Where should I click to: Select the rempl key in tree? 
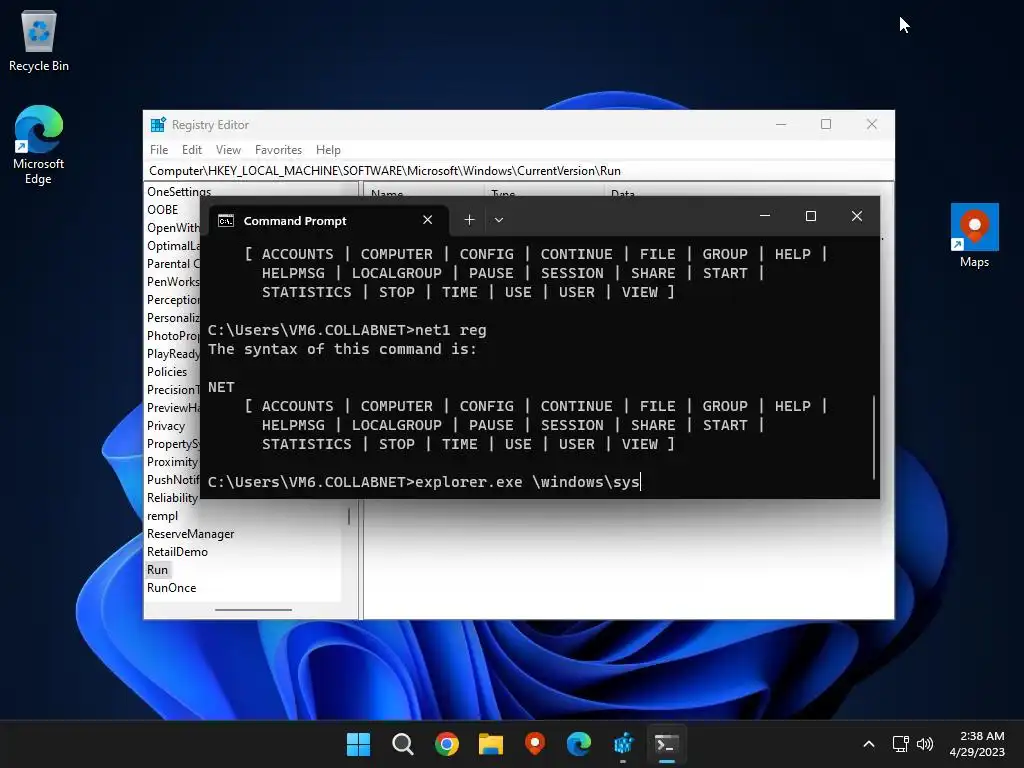click(x=162, y=516)
